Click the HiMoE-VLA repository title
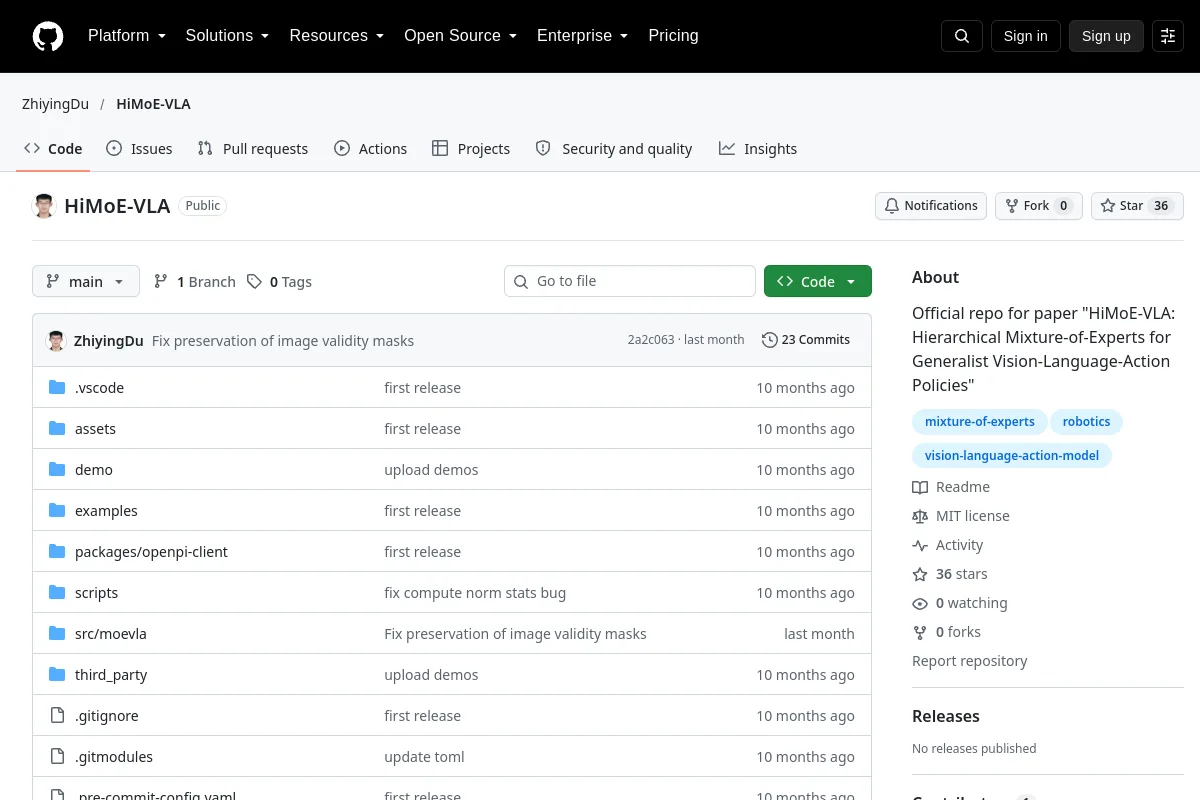1200x800 pixels. (117, 206)
